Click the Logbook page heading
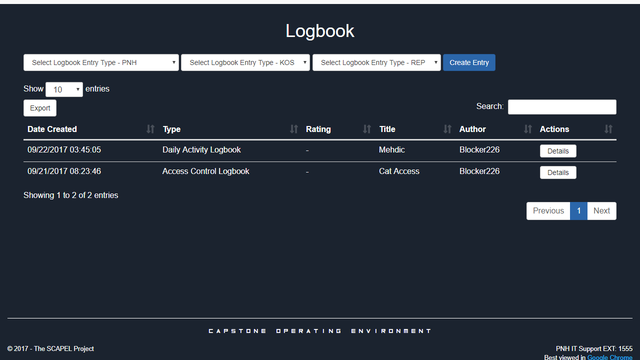This screenshot has height=360, width=640. [320, 31]
